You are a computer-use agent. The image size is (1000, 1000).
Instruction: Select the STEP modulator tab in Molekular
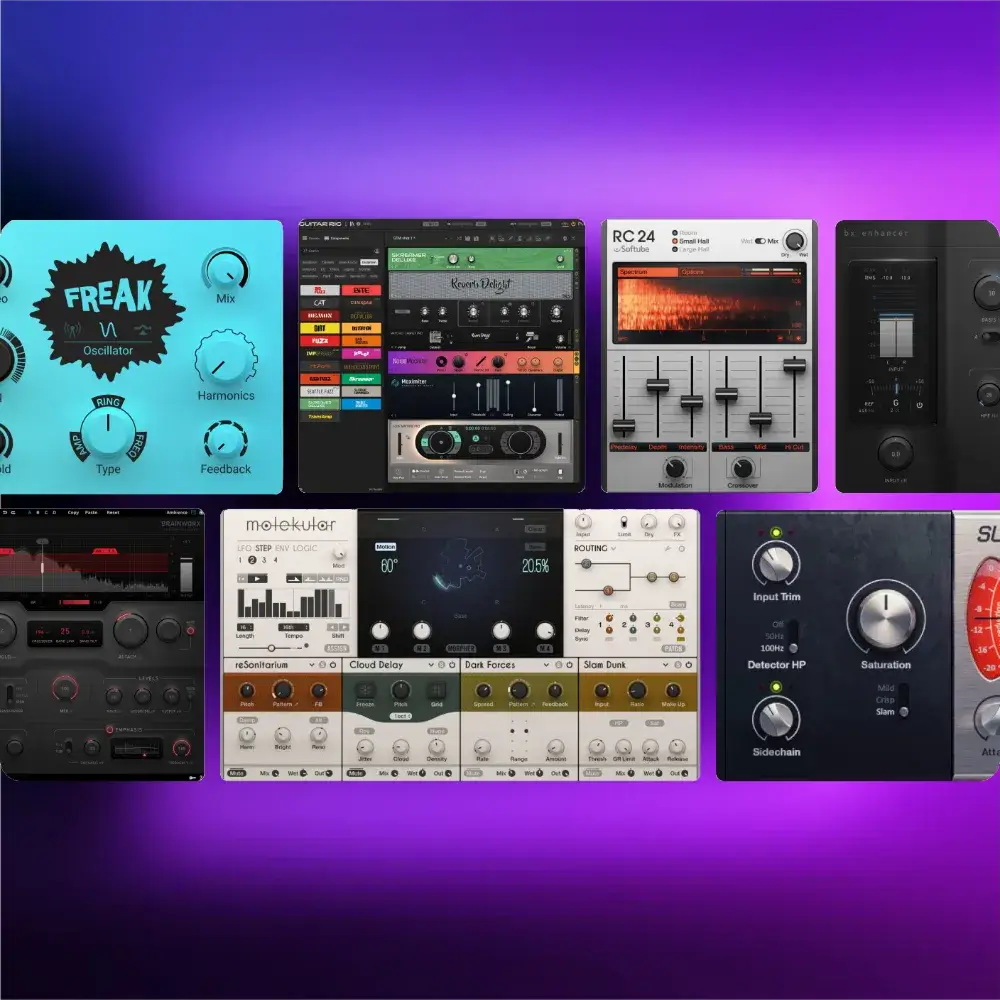(x=263, y=548)
